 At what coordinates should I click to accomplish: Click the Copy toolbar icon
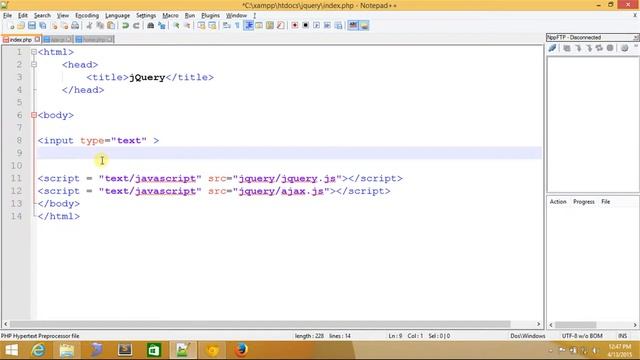[x=100, y=26]
